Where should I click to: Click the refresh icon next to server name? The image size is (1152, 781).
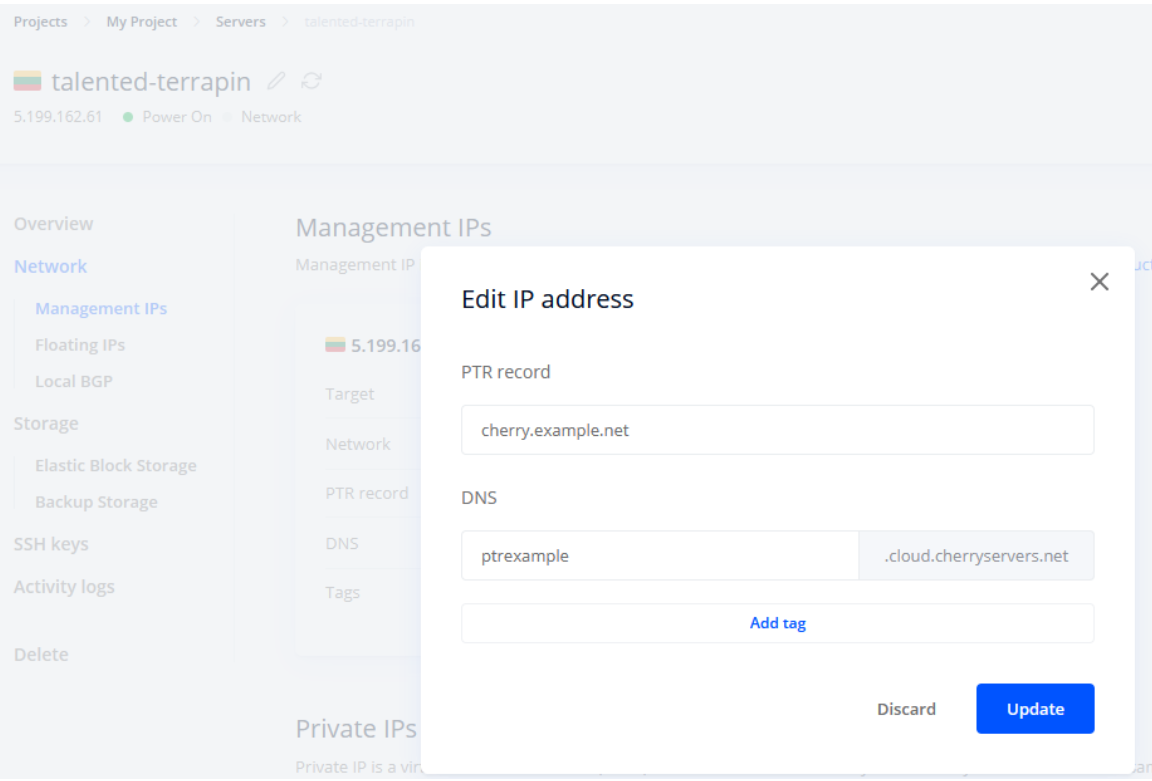tap(311, 80)
